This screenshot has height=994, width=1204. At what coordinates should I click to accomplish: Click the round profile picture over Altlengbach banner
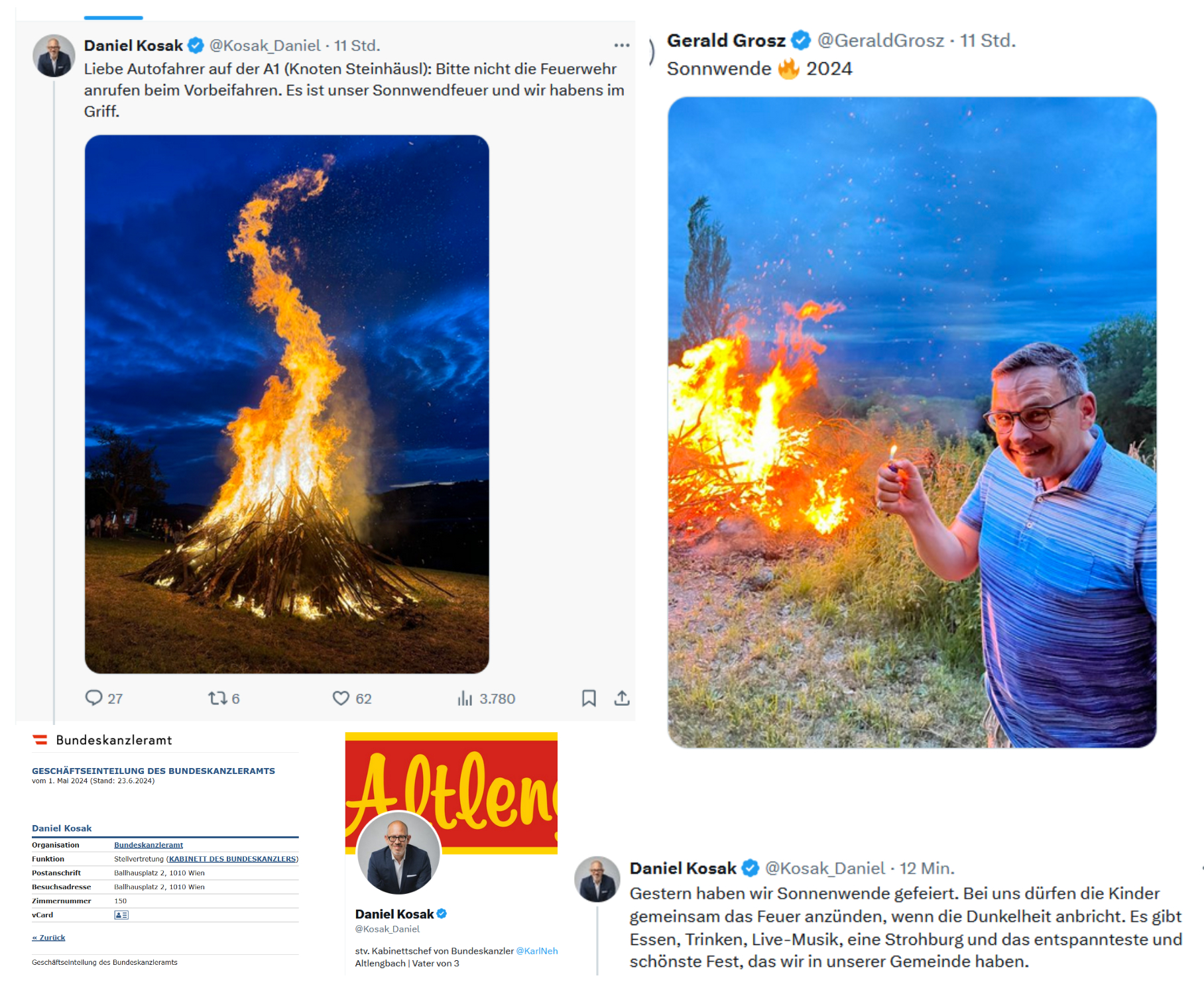[398, 853]
